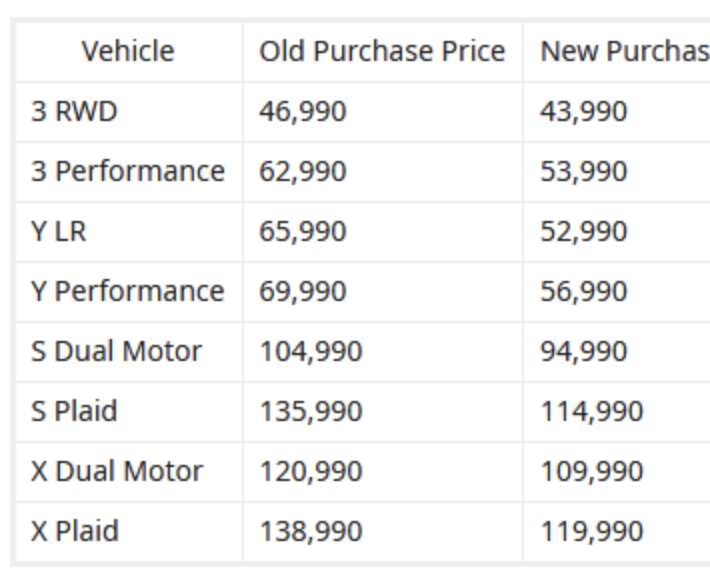Click the 104,990 old price value
The image size is (710, 580).
point(311,351)
